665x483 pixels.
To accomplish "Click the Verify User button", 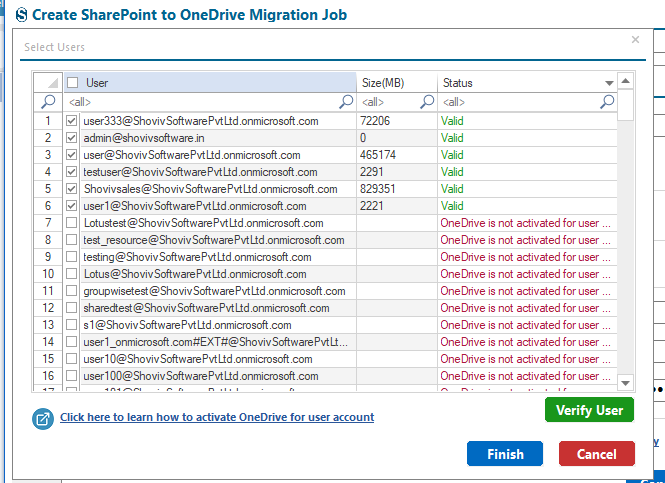I will coord(589,410).
